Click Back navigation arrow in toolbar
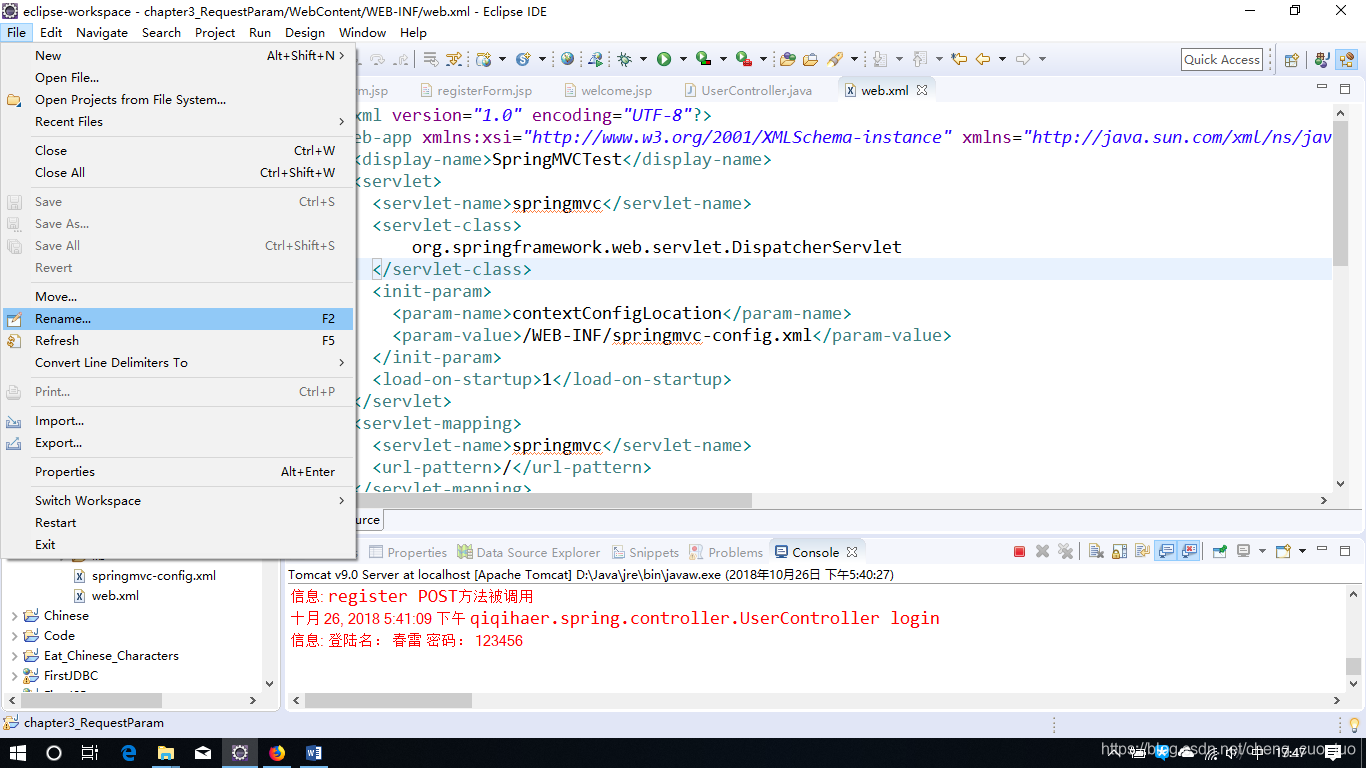1366x768 pixels. pyautogui.click(x=983, y=59)
